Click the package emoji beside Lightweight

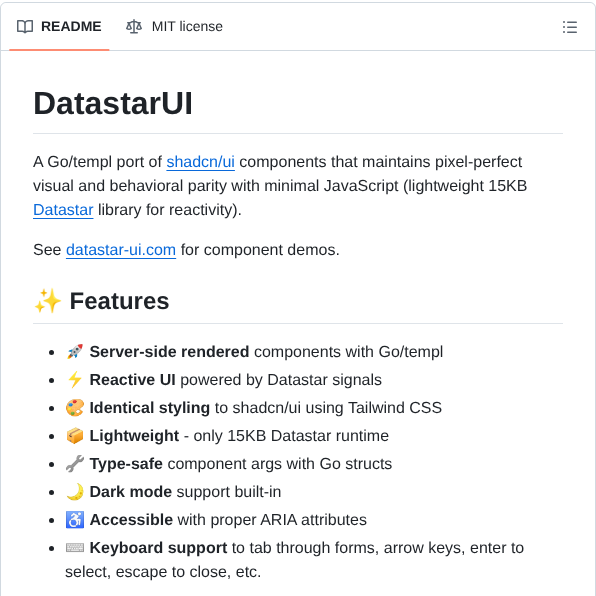(x=75, y=436)
